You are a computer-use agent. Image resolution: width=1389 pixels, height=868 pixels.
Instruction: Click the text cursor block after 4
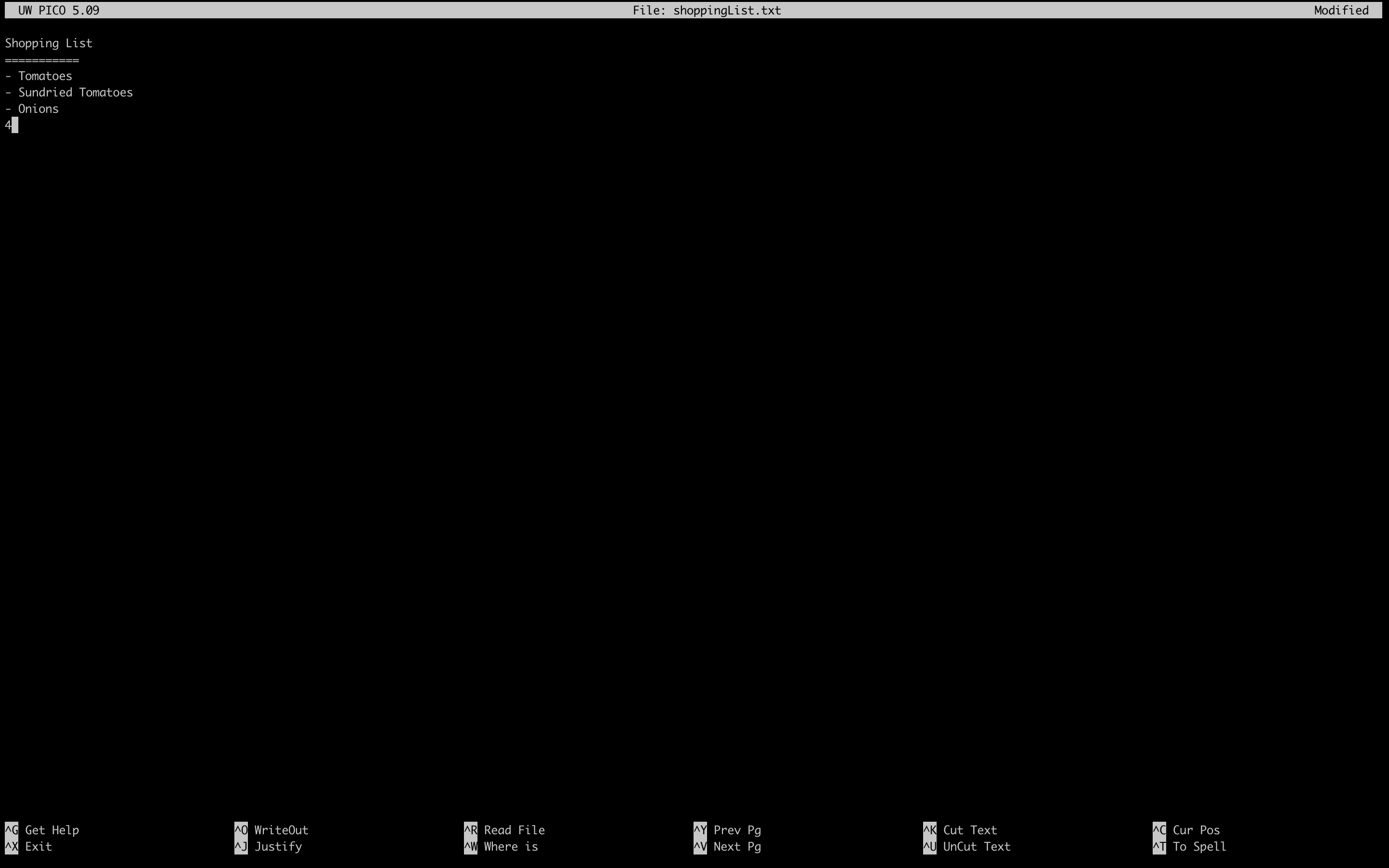tap(15, 125)
